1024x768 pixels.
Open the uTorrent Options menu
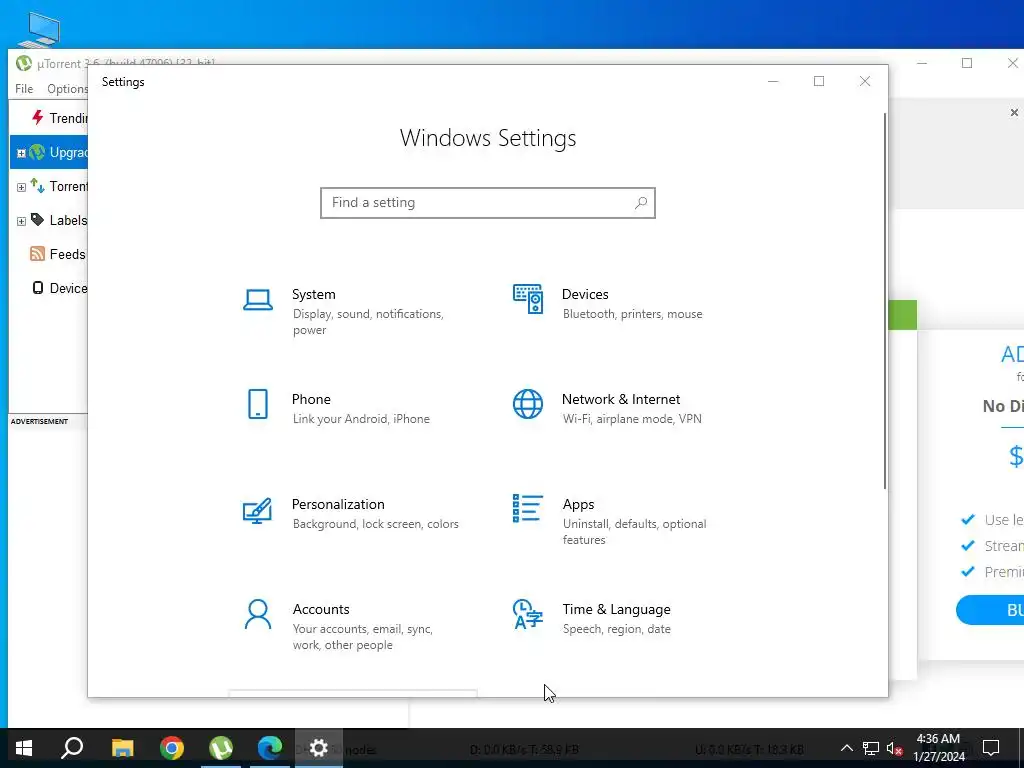point(67,89)
